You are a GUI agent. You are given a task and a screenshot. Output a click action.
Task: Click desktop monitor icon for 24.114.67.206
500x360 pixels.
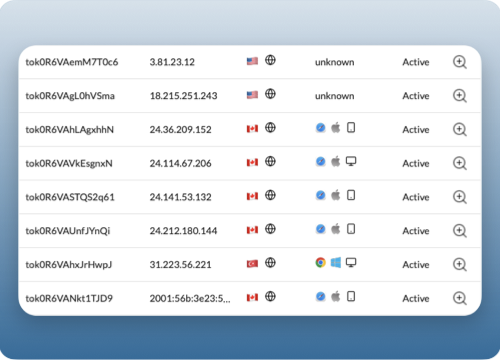[x=351, y=161]
